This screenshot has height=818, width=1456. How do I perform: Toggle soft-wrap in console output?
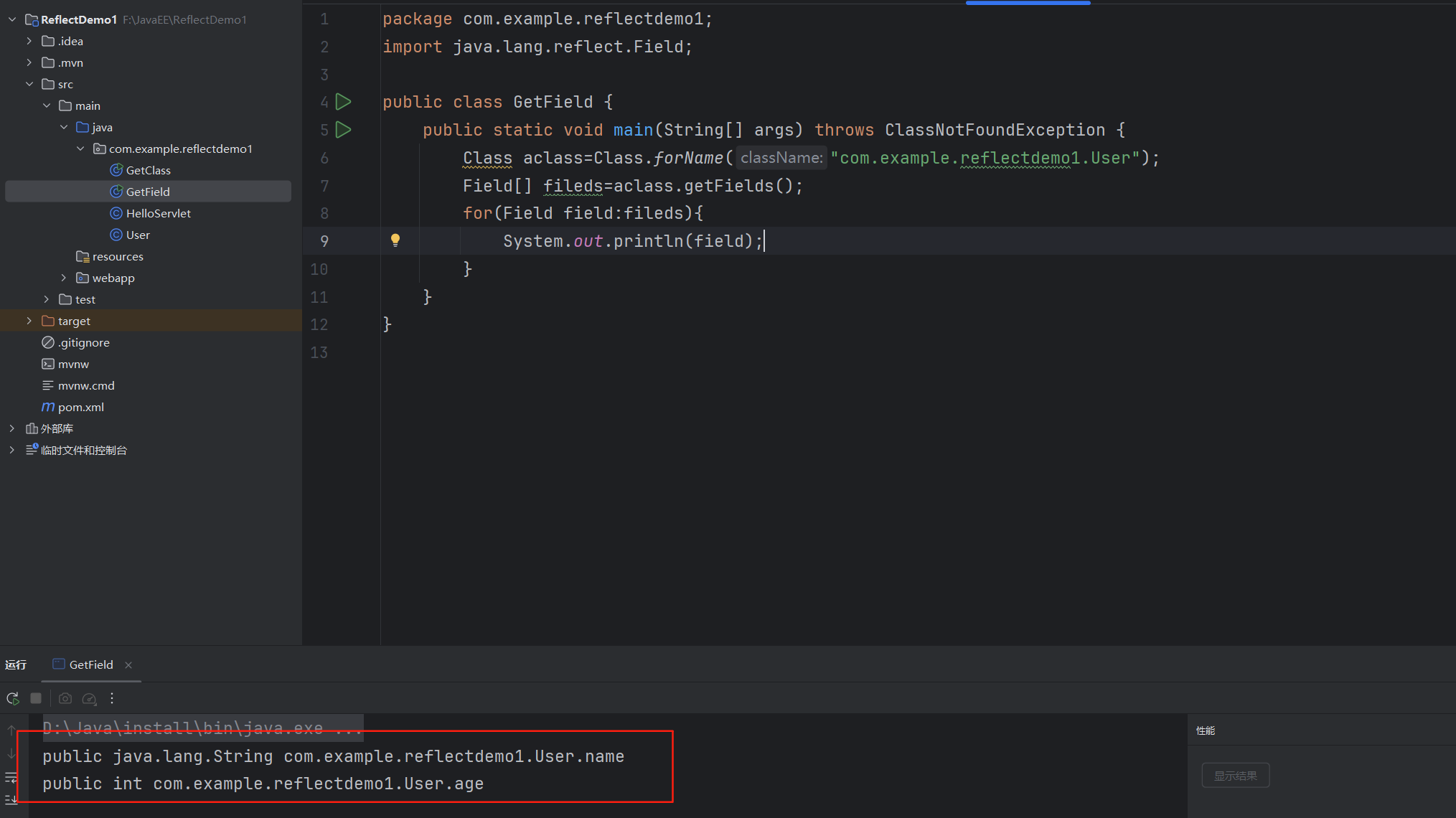[11, 777]
